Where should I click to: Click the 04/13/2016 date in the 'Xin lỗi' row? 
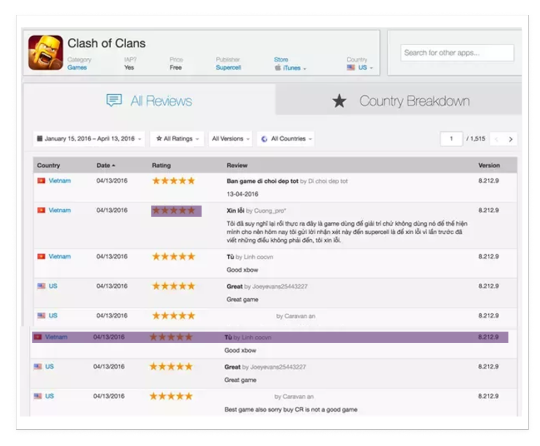tap(112, 210)
